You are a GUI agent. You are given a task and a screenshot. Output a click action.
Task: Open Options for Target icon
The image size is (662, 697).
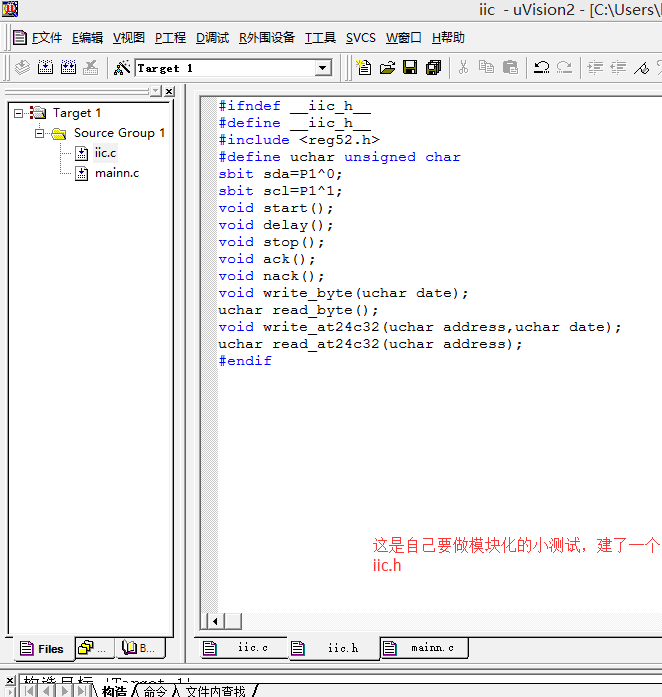click(122, 68)
